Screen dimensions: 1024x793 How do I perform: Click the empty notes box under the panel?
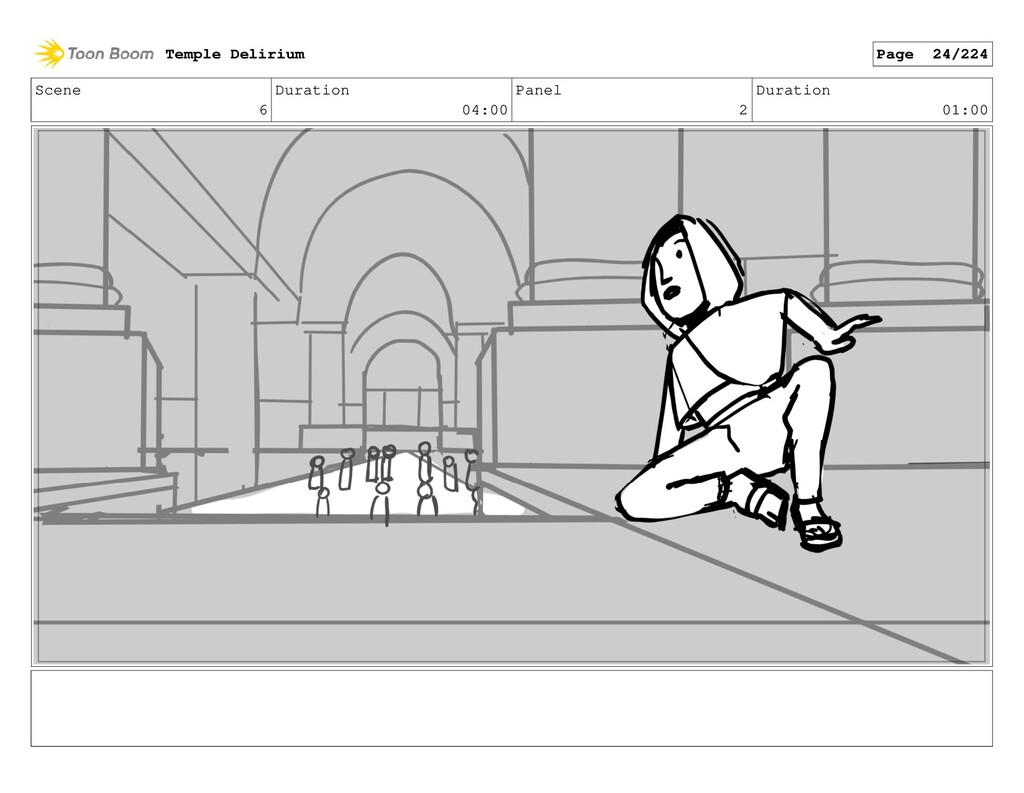pos(511,708)
